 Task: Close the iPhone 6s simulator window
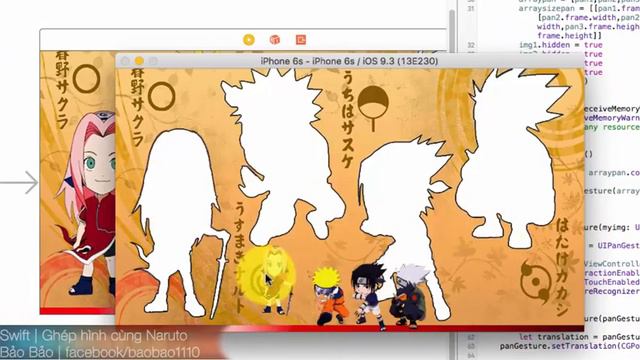coord(125,61)
